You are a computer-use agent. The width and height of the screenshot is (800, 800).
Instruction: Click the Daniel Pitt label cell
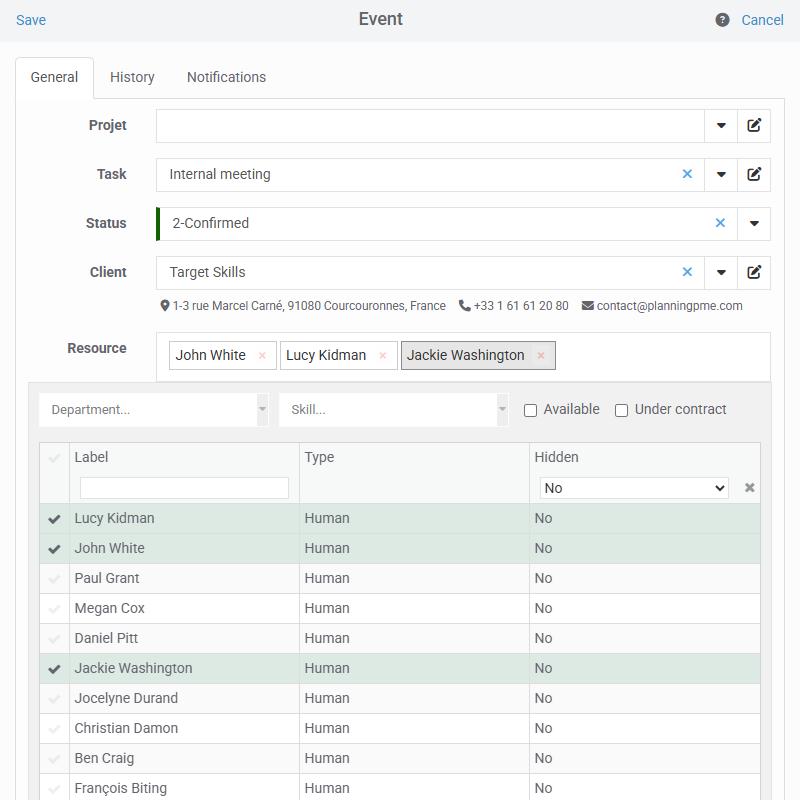184,639
